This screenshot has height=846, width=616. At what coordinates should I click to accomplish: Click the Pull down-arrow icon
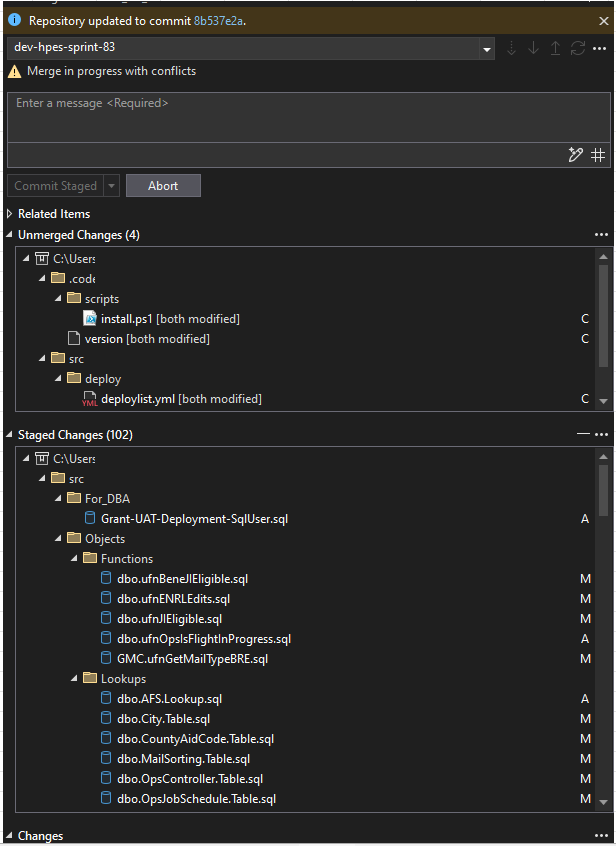pos(533,48)
